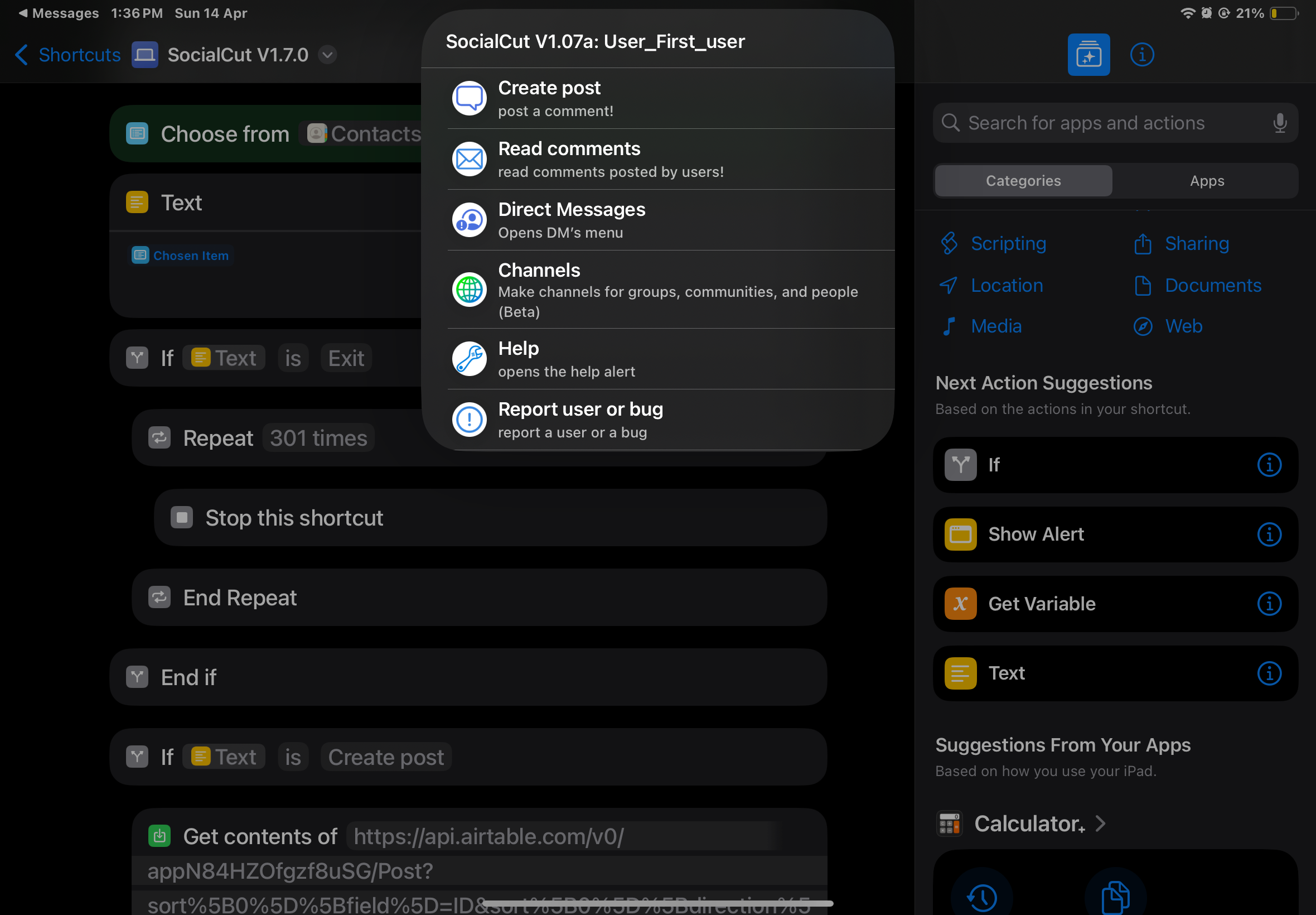Add the suggested If action
Screen dimensions: 1316x915
(x=1115, y=465)
